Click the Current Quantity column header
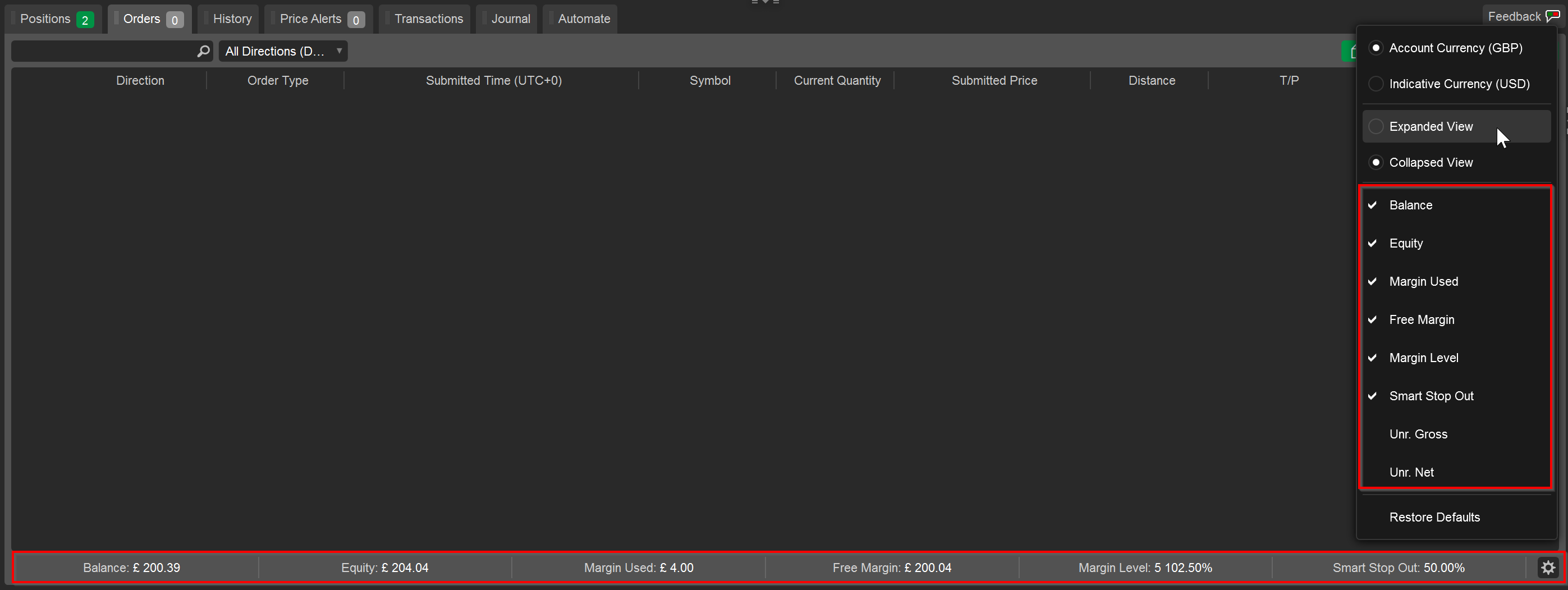The width and height of the screenshot is (1568, 590). [x=837, y=80]
